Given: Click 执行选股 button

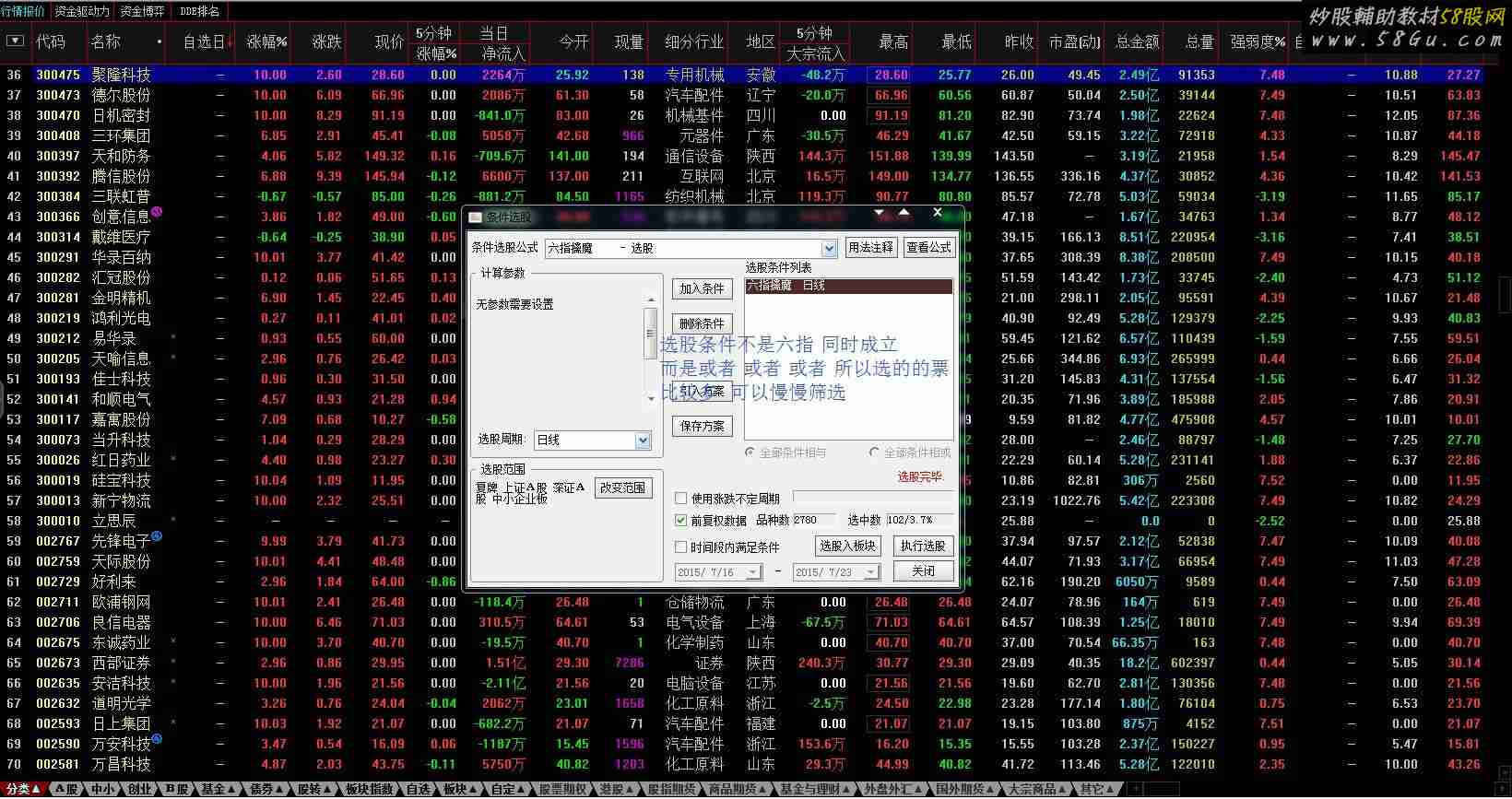Looking at the screenshot, I should point(923,546).
